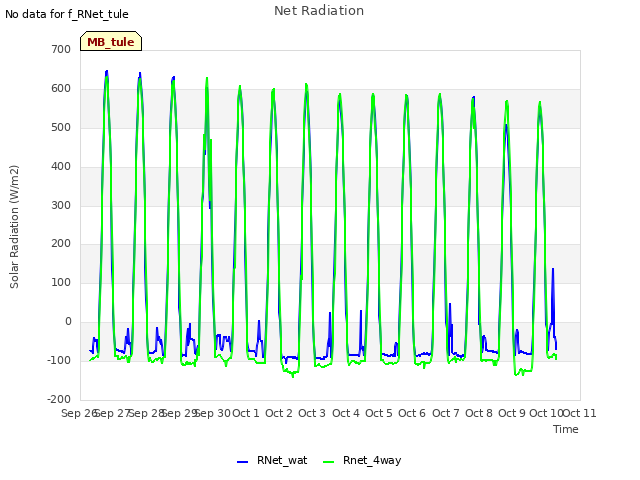Click the Solar Radiation (W/m2) axis label
The height and width of the screenshot is (480, 640).
14,227
